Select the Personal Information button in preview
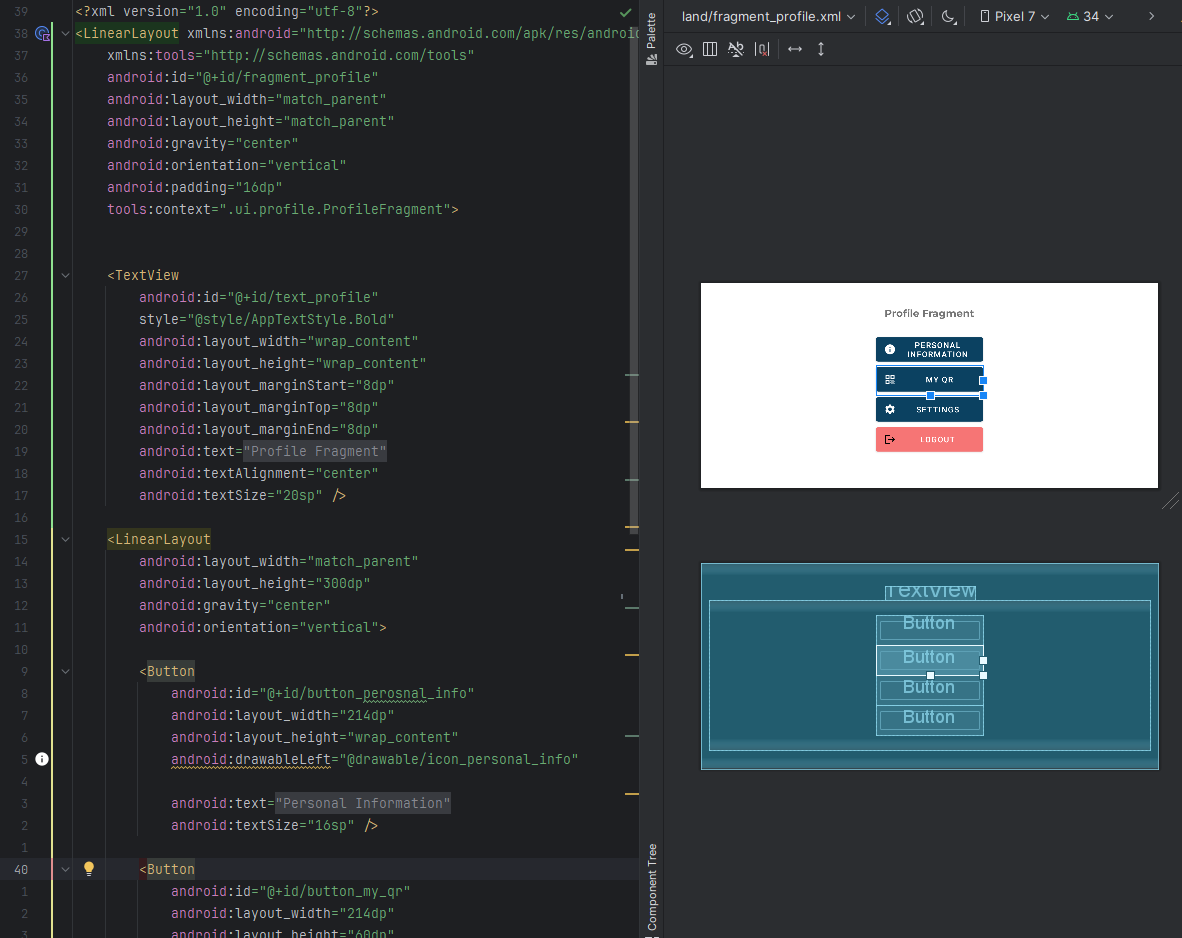1182x938 pixels. point(929,350)
